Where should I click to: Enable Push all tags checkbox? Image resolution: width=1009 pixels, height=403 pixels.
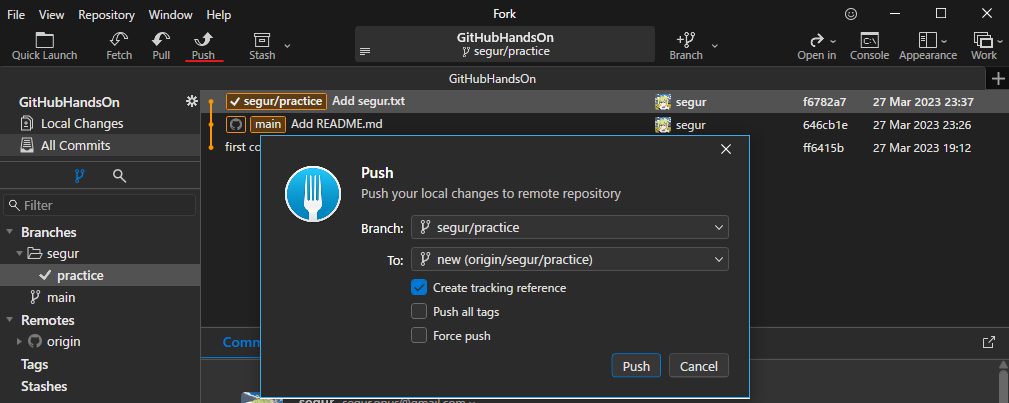420,312
